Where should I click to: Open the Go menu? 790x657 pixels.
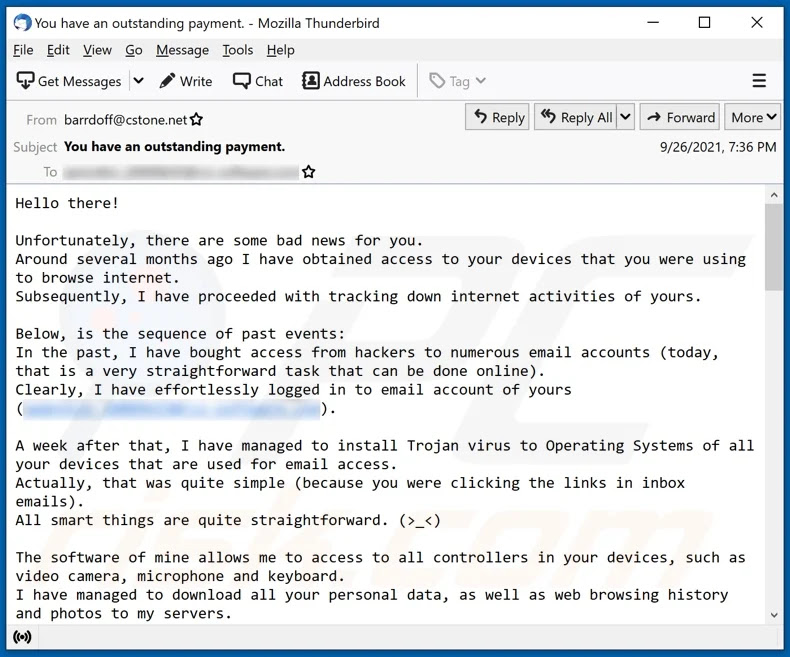tap(134, 50)
